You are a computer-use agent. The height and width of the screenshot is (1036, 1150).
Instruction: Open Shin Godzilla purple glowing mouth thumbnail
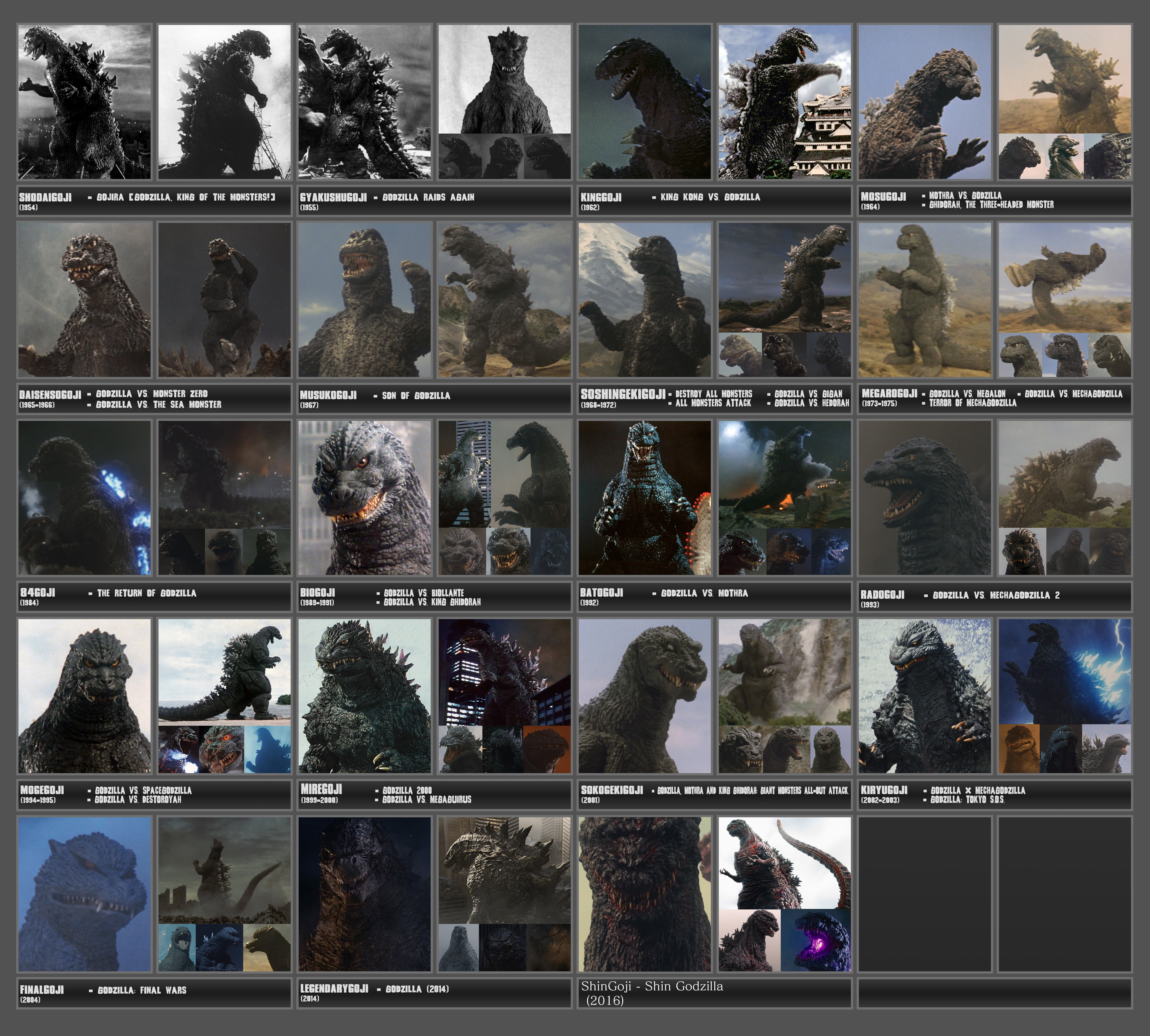click(816, 940)
